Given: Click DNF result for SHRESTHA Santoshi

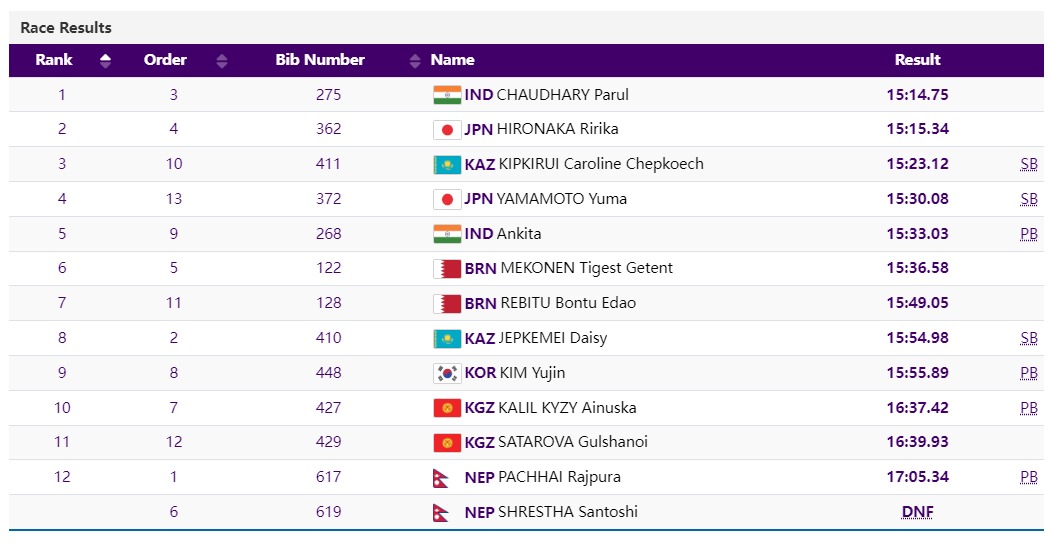Looking at the screenshot, I should (x=917, y=512).
